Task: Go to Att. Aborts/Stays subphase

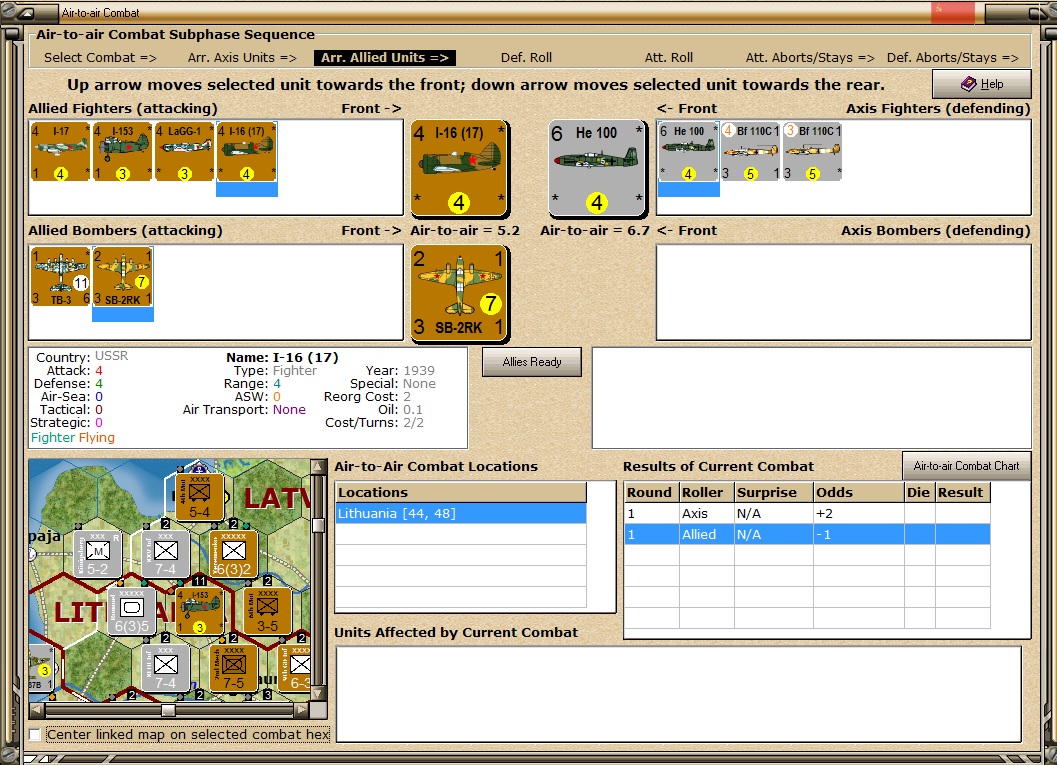Action: click(810, 58)
